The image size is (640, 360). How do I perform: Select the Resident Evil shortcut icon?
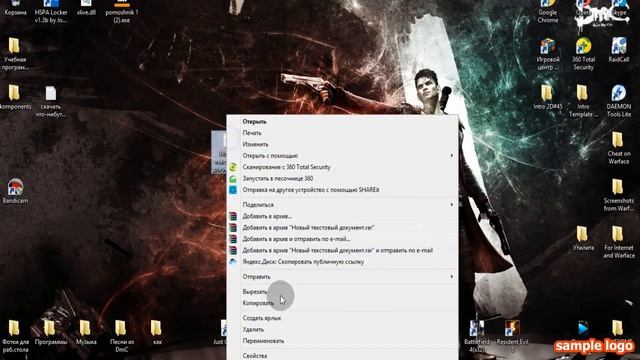point(512,336)
